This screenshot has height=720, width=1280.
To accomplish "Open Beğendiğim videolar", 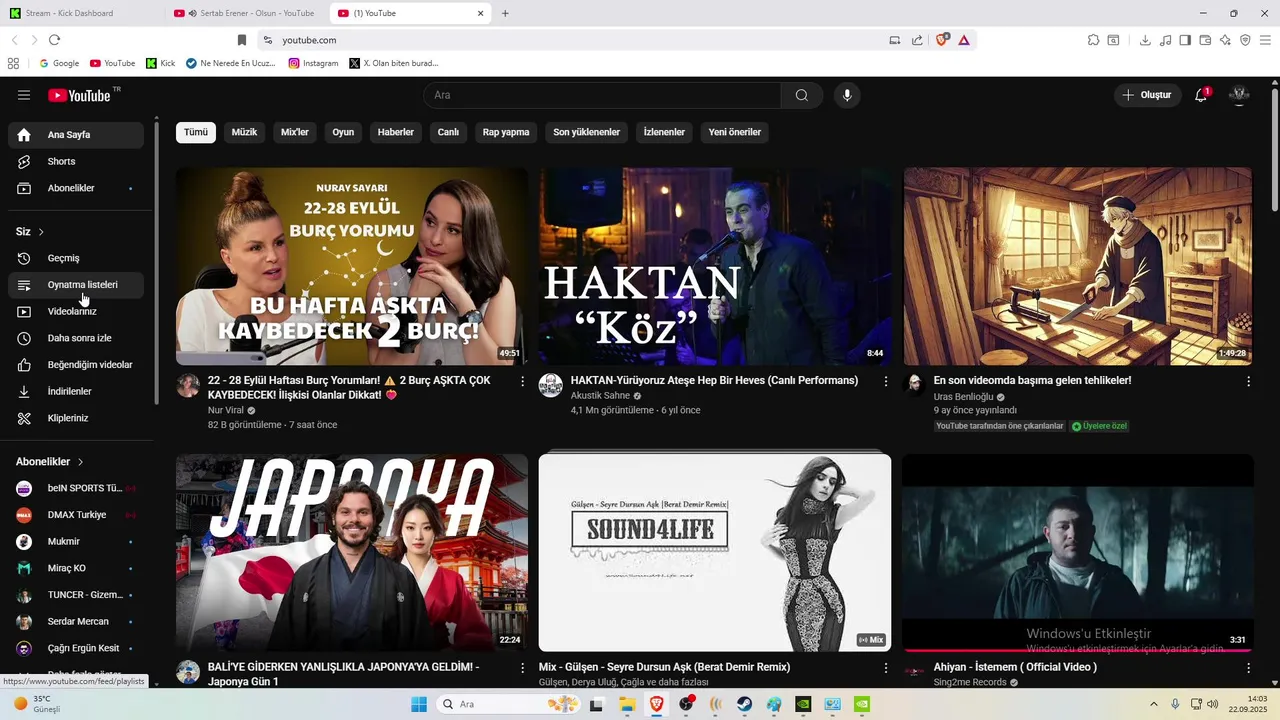I will coord(76,365).
